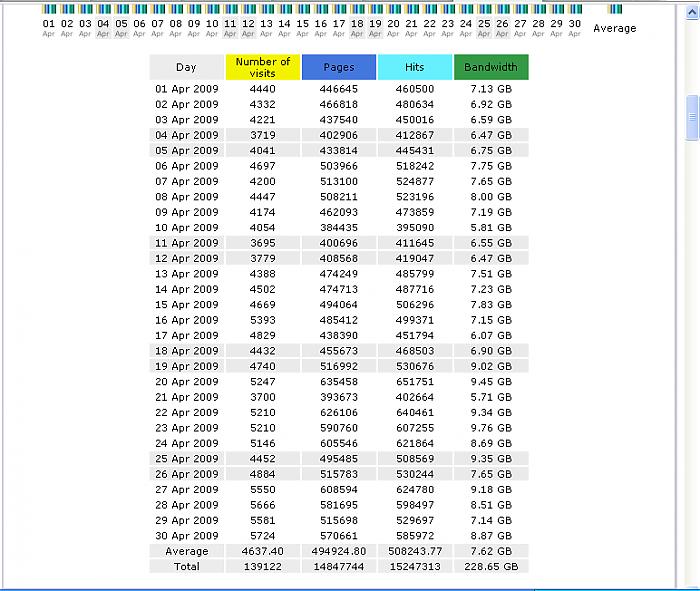The image size is (700, 591).
Task: Click the vertical scrollbar thumb
Action: pyautogui.click(x=692, y=117)
